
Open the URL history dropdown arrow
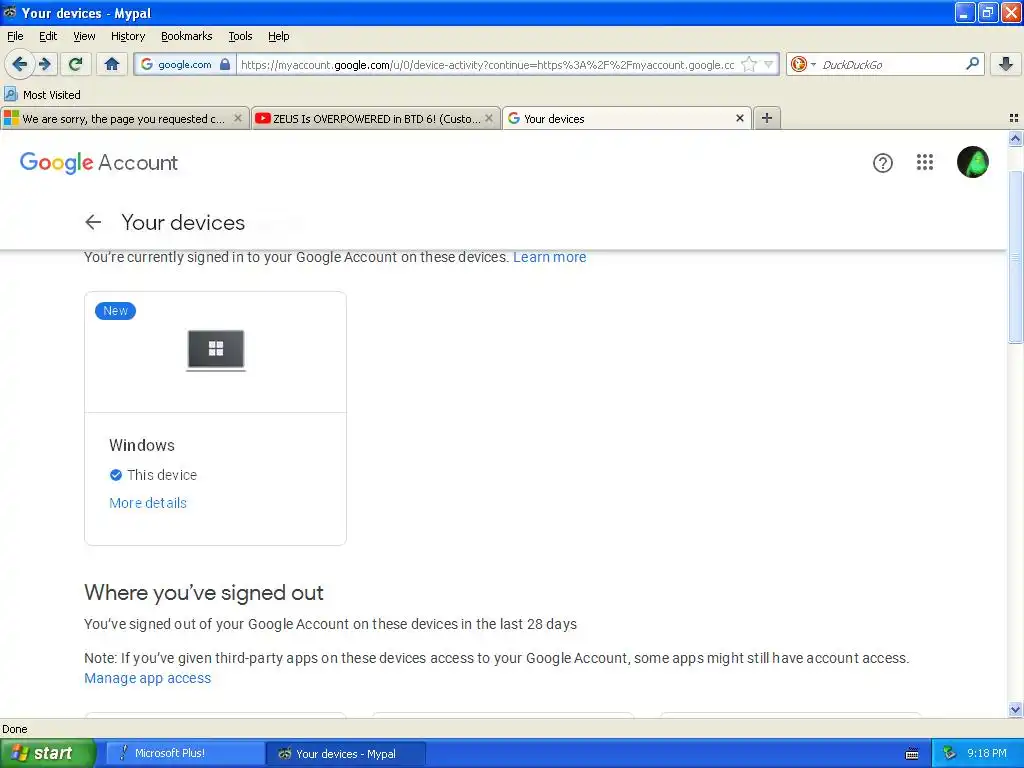769,64
